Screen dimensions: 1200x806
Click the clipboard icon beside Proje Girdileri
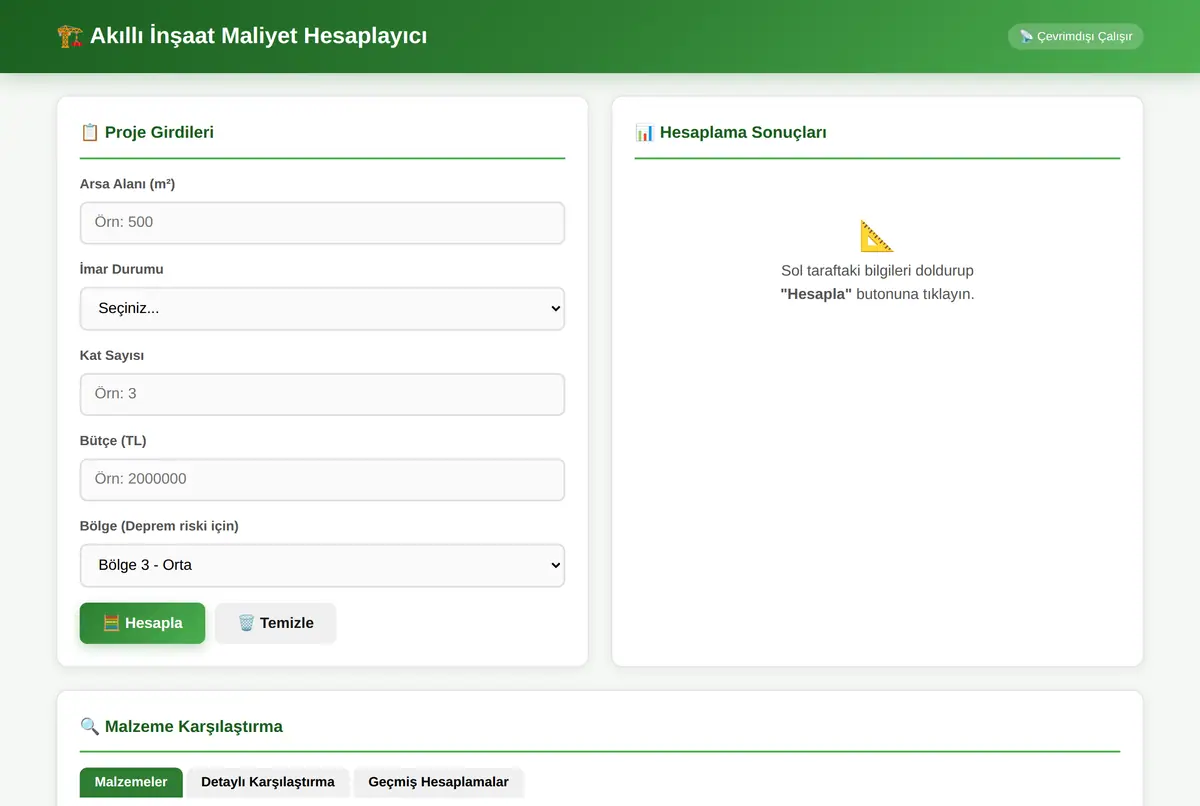(x=90, y=132)
